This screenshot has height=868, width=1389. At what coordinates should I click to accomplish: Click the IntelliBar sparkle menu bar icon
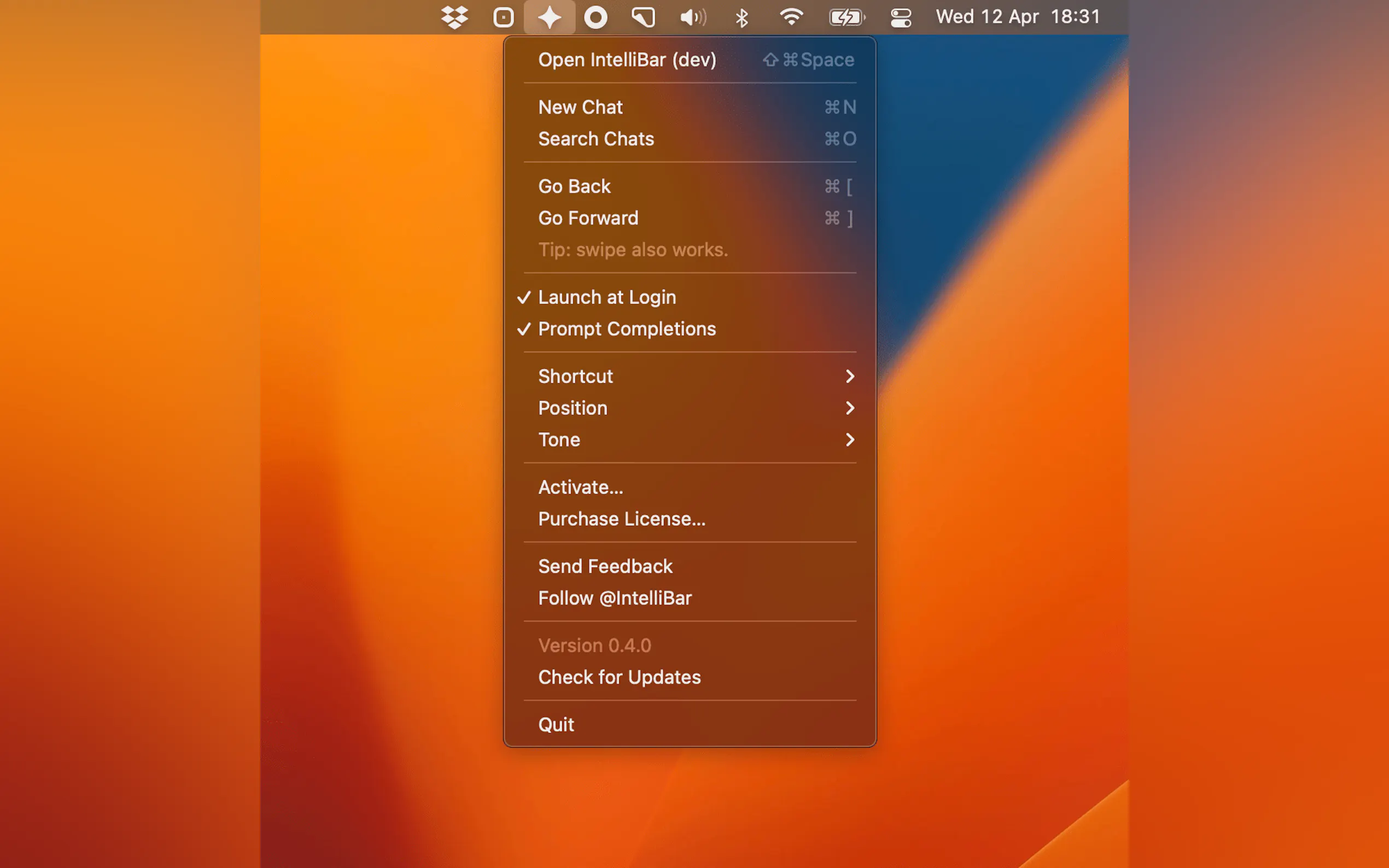coord(549,17)
